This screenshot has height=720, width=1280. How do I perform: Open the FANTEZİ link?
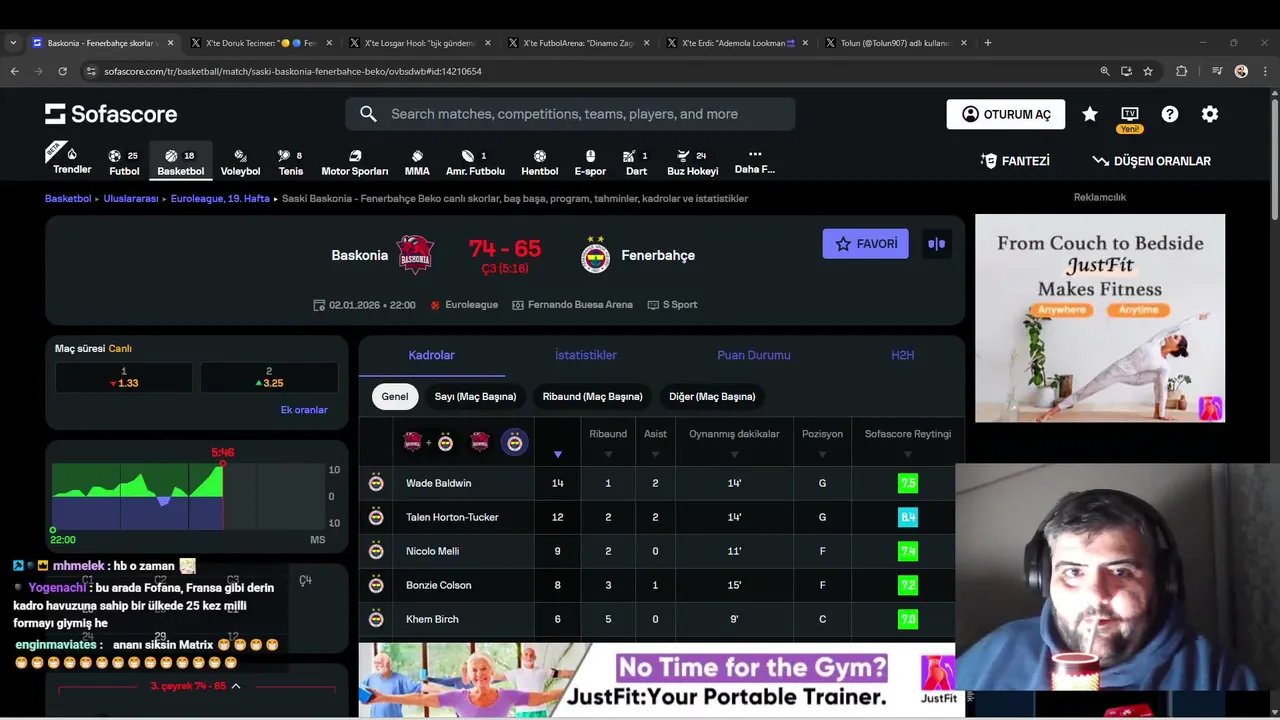point(1015,161)
